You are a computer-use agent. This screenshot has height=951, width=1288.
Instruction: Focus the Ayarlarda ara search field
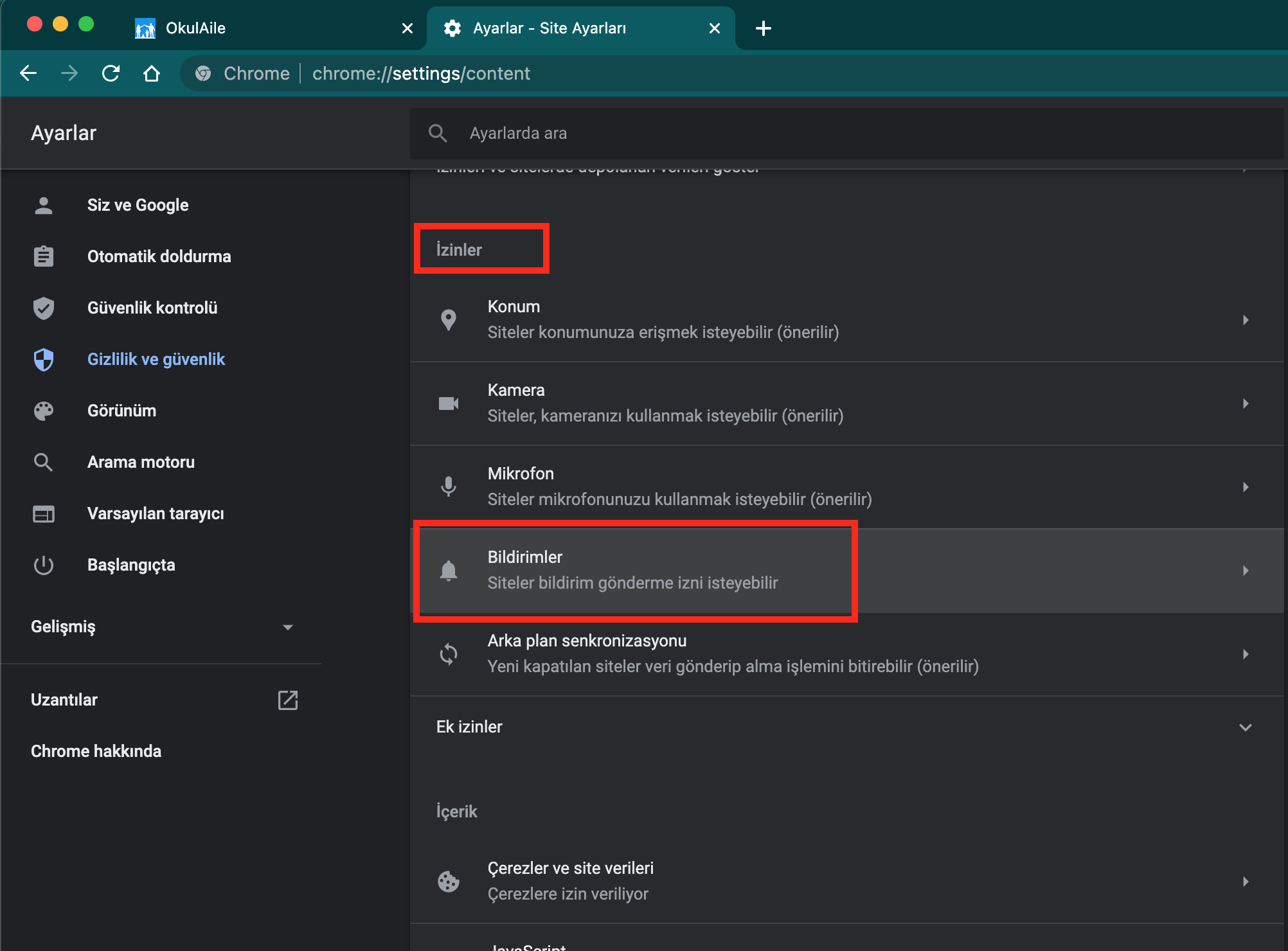[x=846, y=133]
